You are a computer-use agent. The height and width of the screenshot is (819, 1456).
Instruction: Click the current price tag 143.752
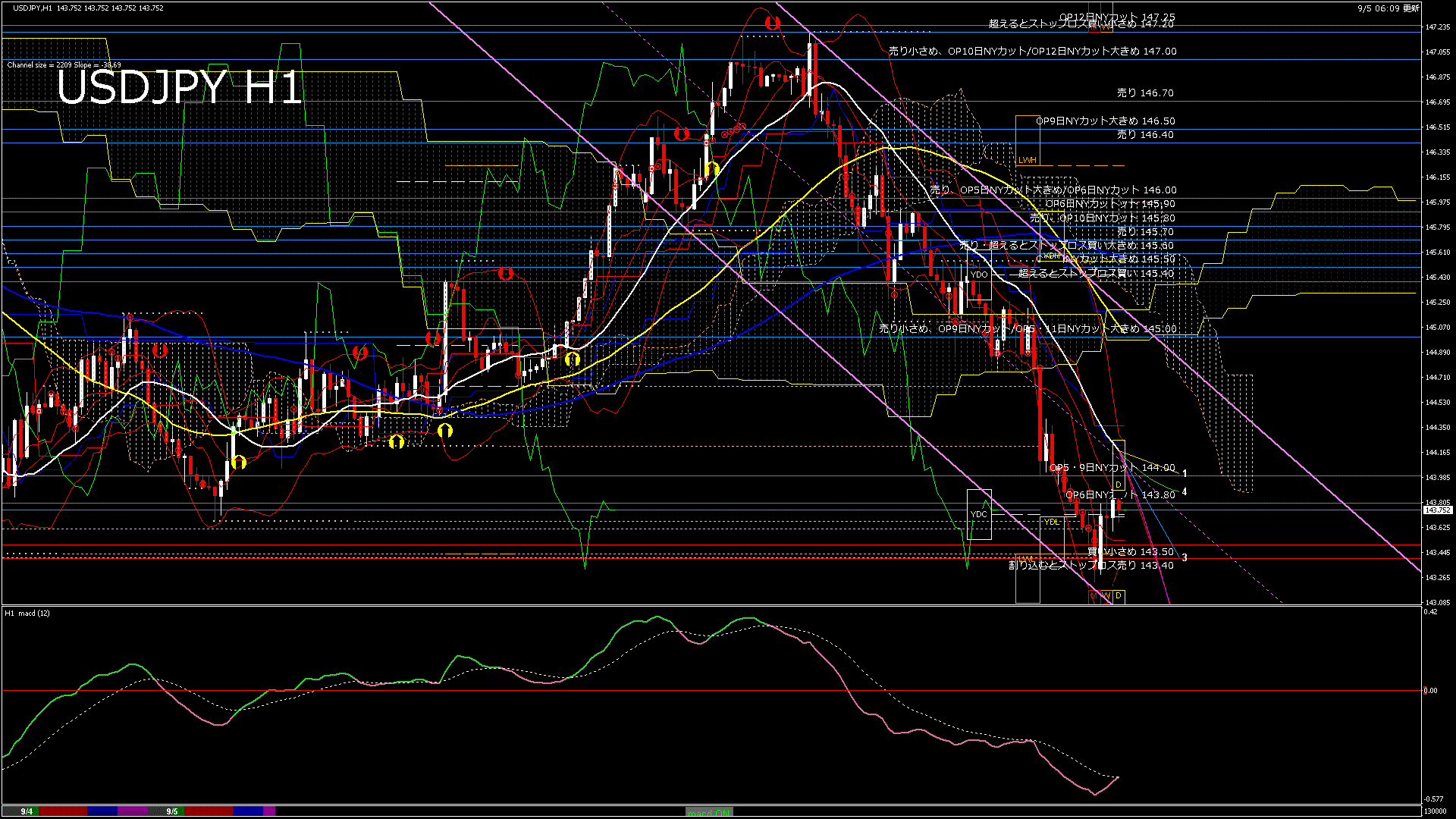tap(1438, 510)
